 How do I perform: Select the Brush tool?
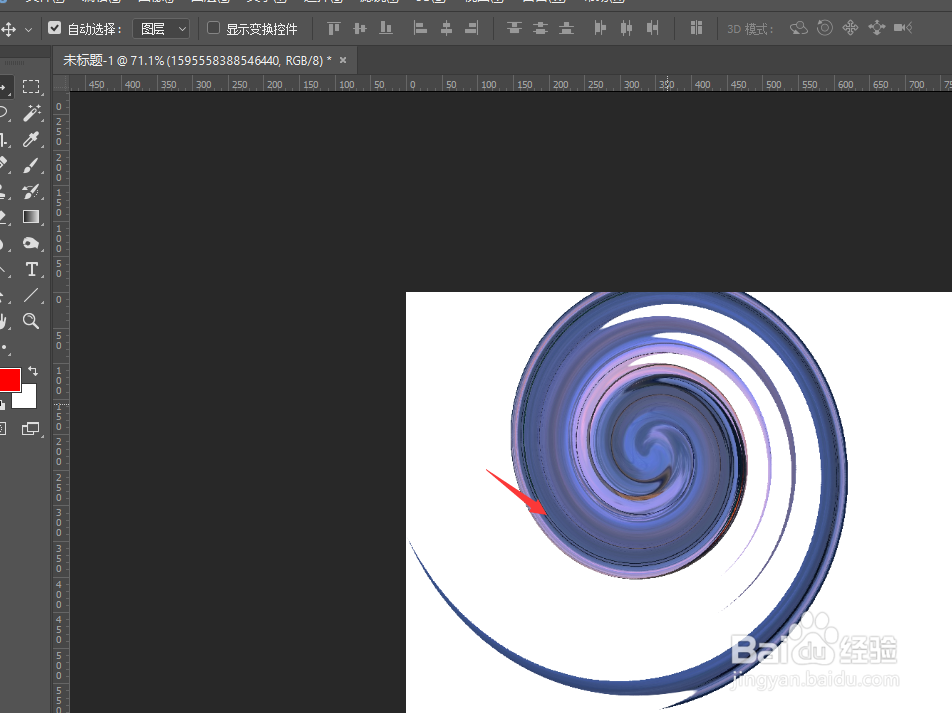click(x=31, y=166)
